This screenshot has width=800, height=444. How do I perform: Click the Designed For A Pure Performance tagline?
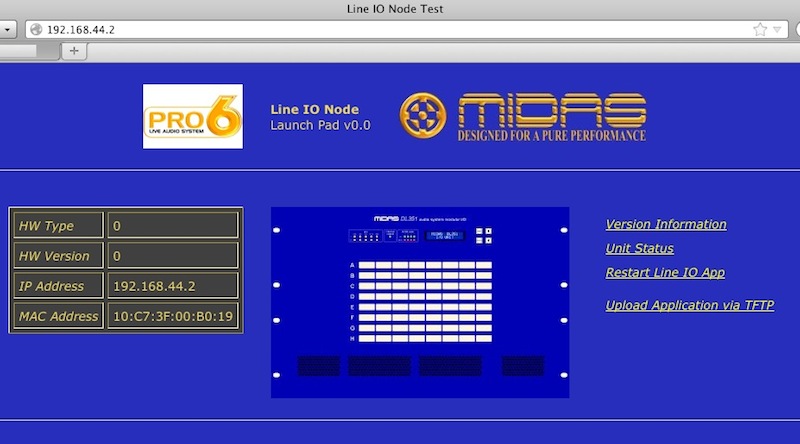click(x=552, y=136)
